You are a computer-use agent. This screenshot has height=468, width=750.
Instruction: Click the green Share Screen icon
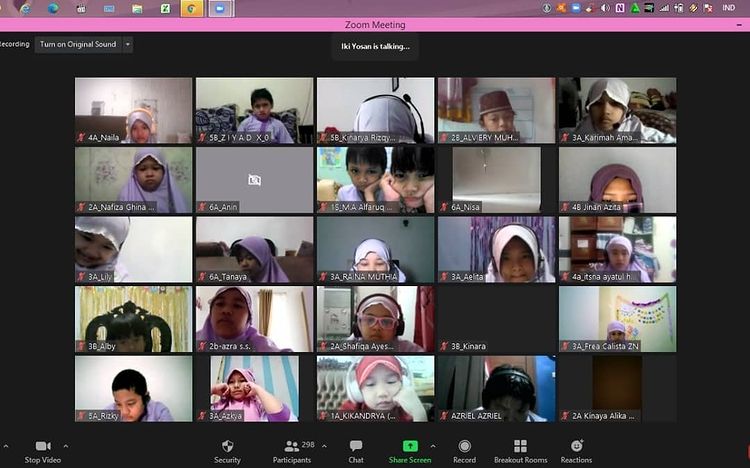click(x=410, y=446)
